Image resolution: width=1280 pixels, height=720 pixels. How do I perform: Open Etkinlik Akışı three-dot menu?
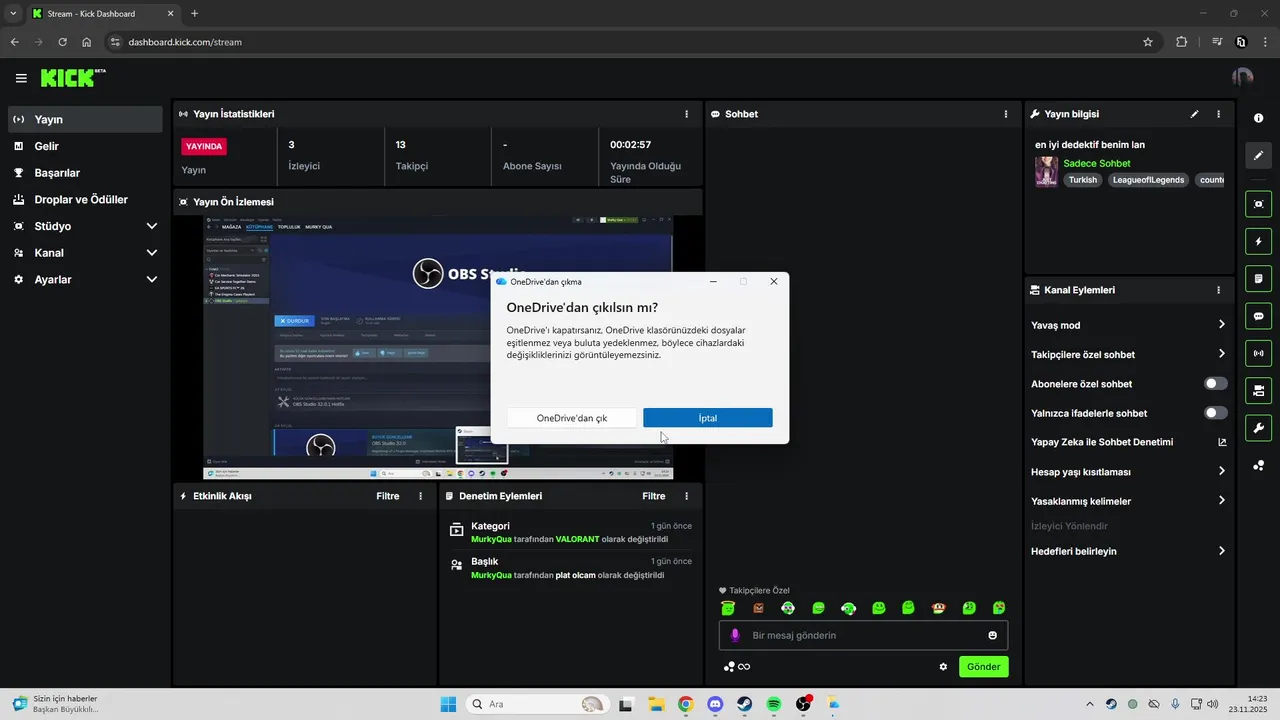pyautogui.click(x=420, y=496)
